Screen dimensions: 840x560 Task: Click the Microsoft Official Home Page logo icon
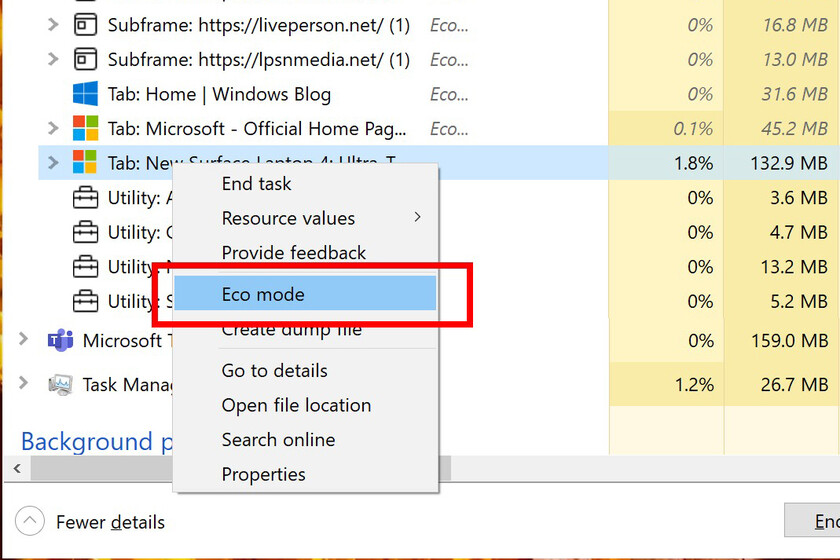pos(85,128)
